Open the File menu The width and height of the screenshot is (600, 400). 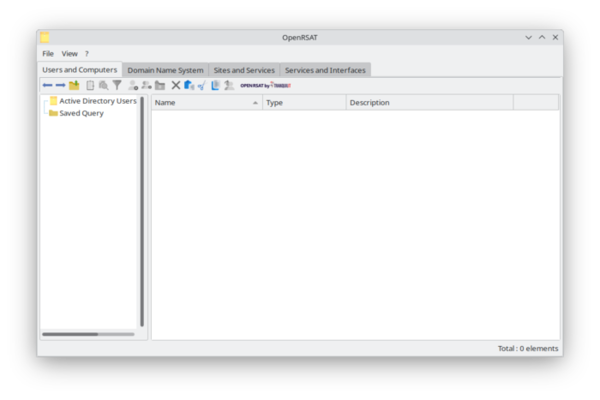point(48,53)
